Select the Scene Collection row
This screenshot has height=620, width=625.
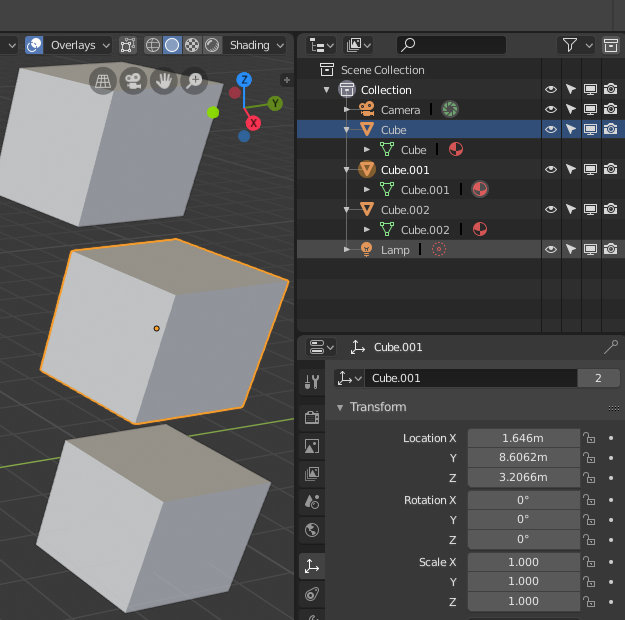419,70
